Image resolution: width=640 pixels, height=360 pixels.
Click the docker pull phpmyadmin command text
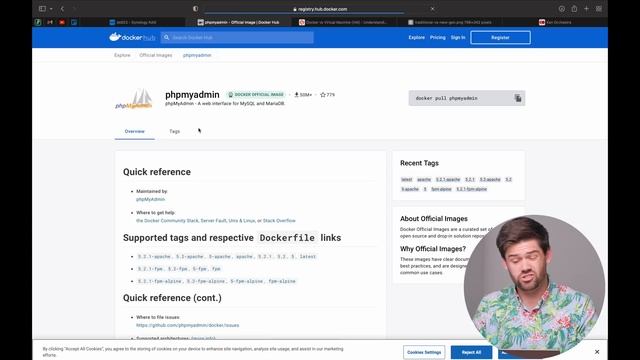point(447,98)
